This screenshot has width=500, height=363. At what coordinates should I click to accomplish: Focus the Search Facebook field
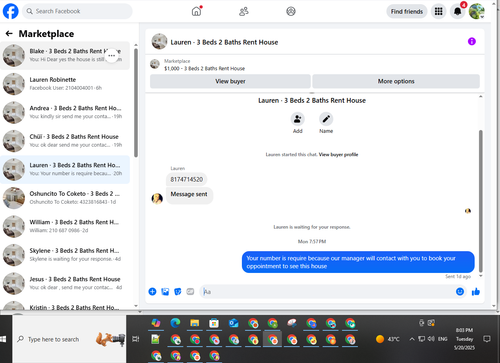[x=77, y=11]
